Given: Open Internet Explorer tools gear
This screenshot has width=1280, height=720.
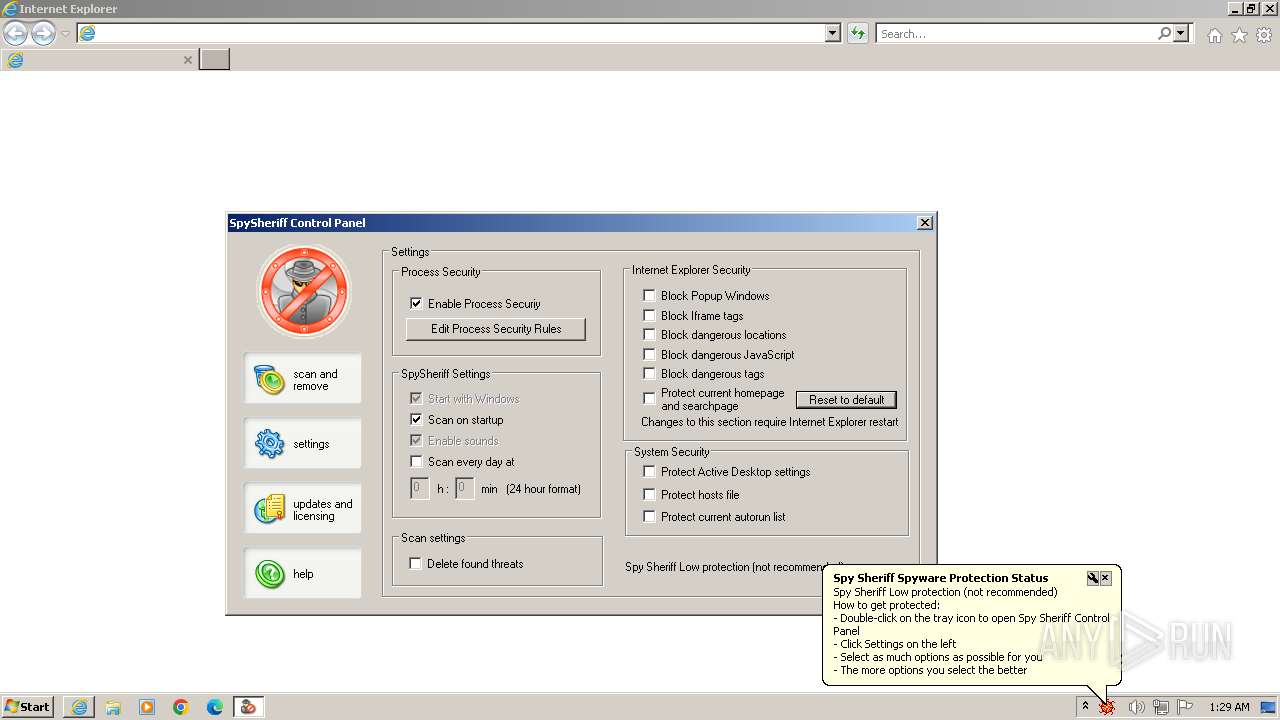Looking at the screenshot, I should (1264, 35).
